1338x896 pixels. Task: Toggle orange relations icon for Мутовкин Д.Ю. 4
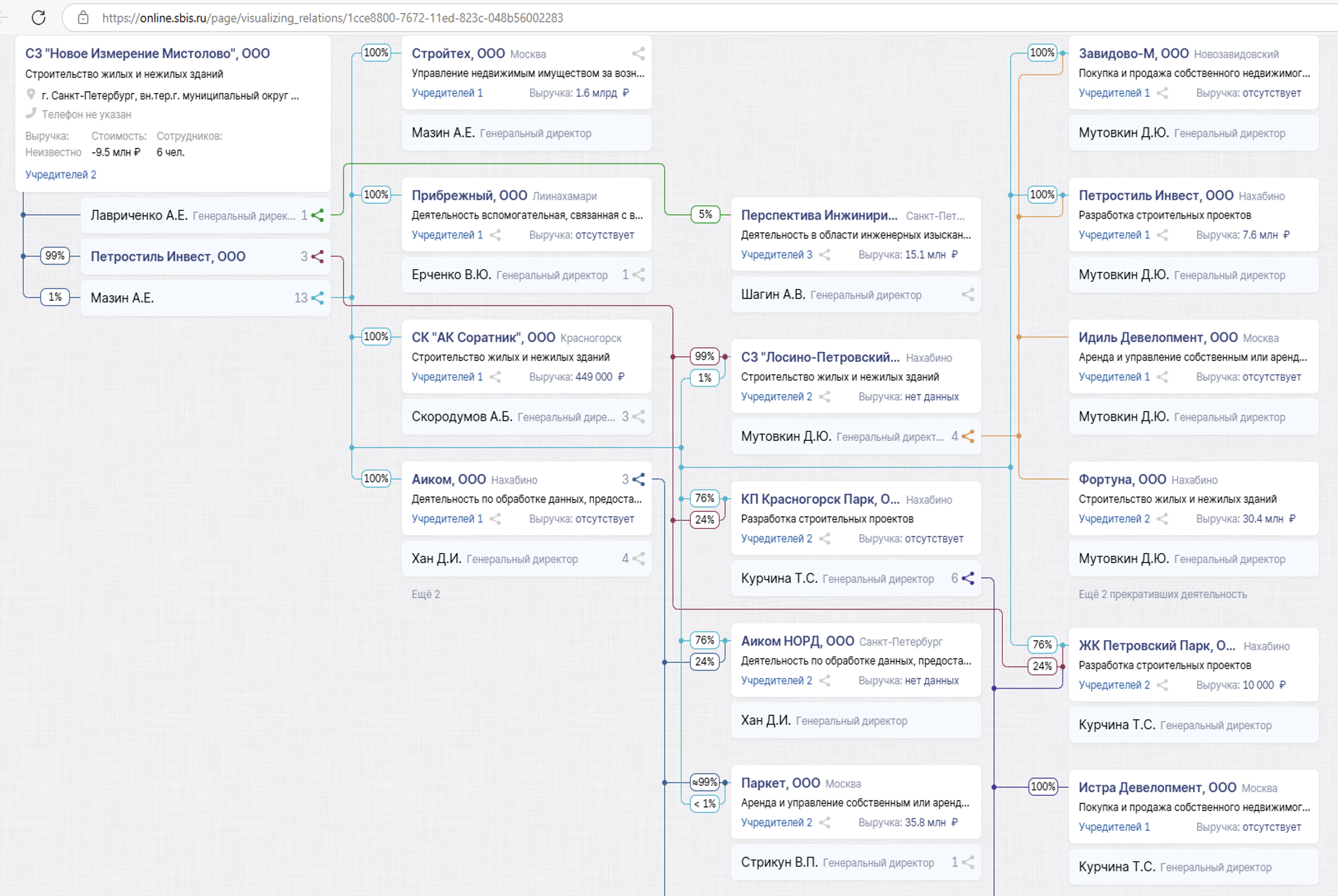point(968,436)
